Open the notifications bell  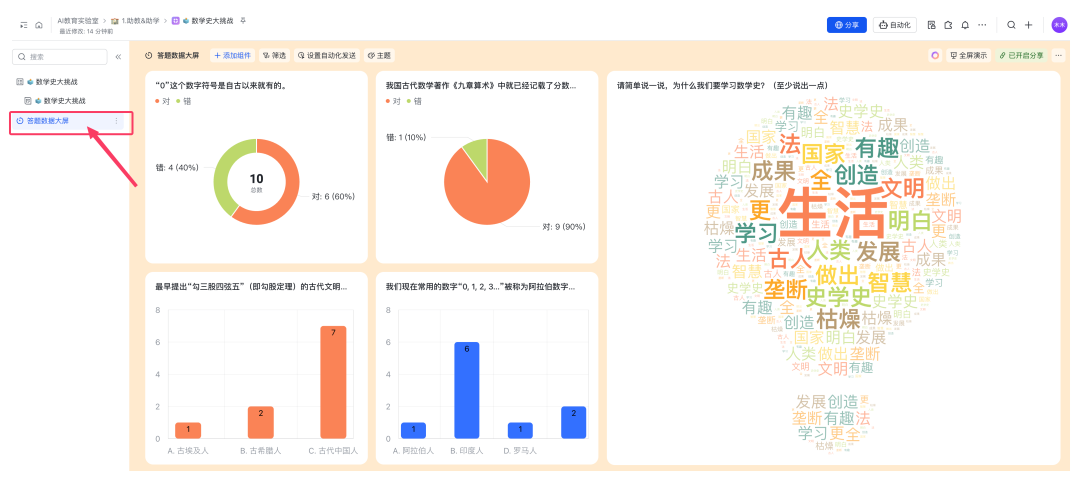(965, 25)
